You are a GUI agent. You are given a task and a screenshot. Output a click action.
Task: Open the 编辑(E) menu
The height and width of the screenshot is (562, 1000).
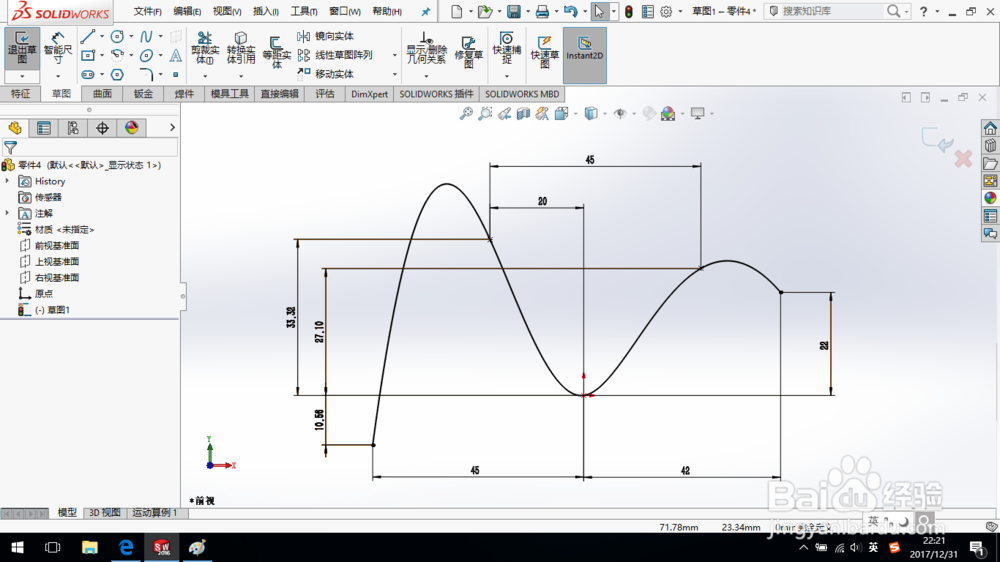coord(187,11)
